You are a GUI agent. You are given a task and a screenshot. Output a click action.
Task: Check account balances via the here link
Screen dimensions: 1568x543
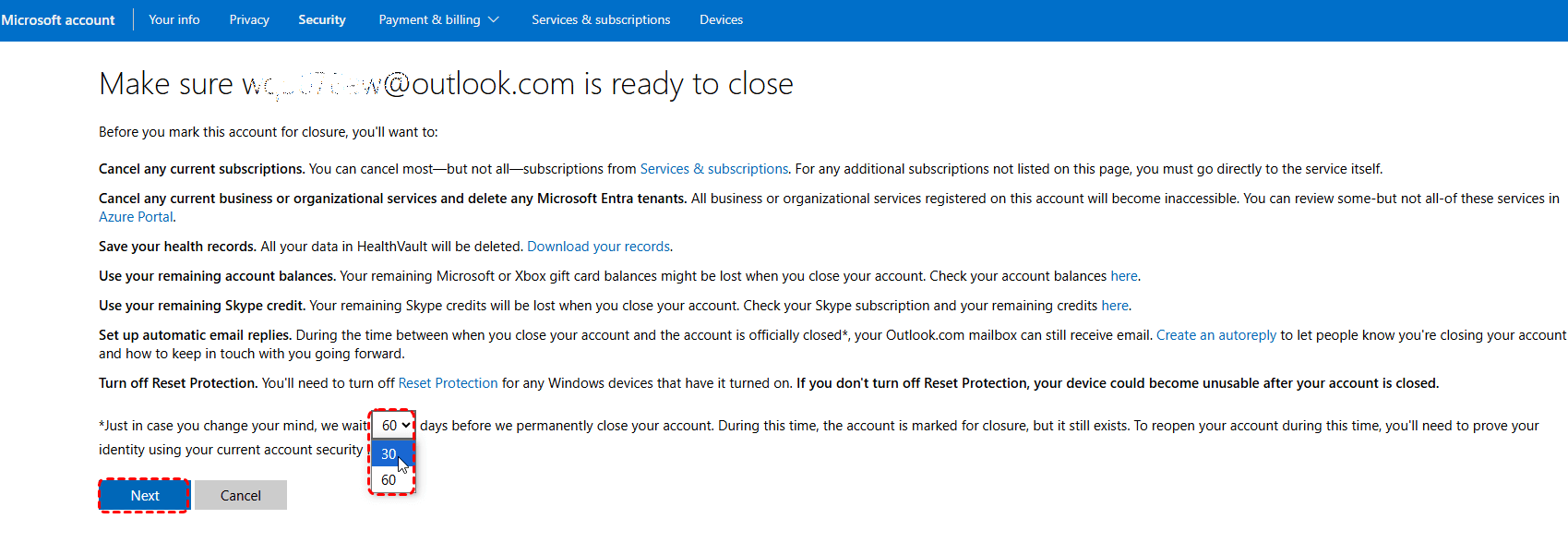coord(1123,276)
